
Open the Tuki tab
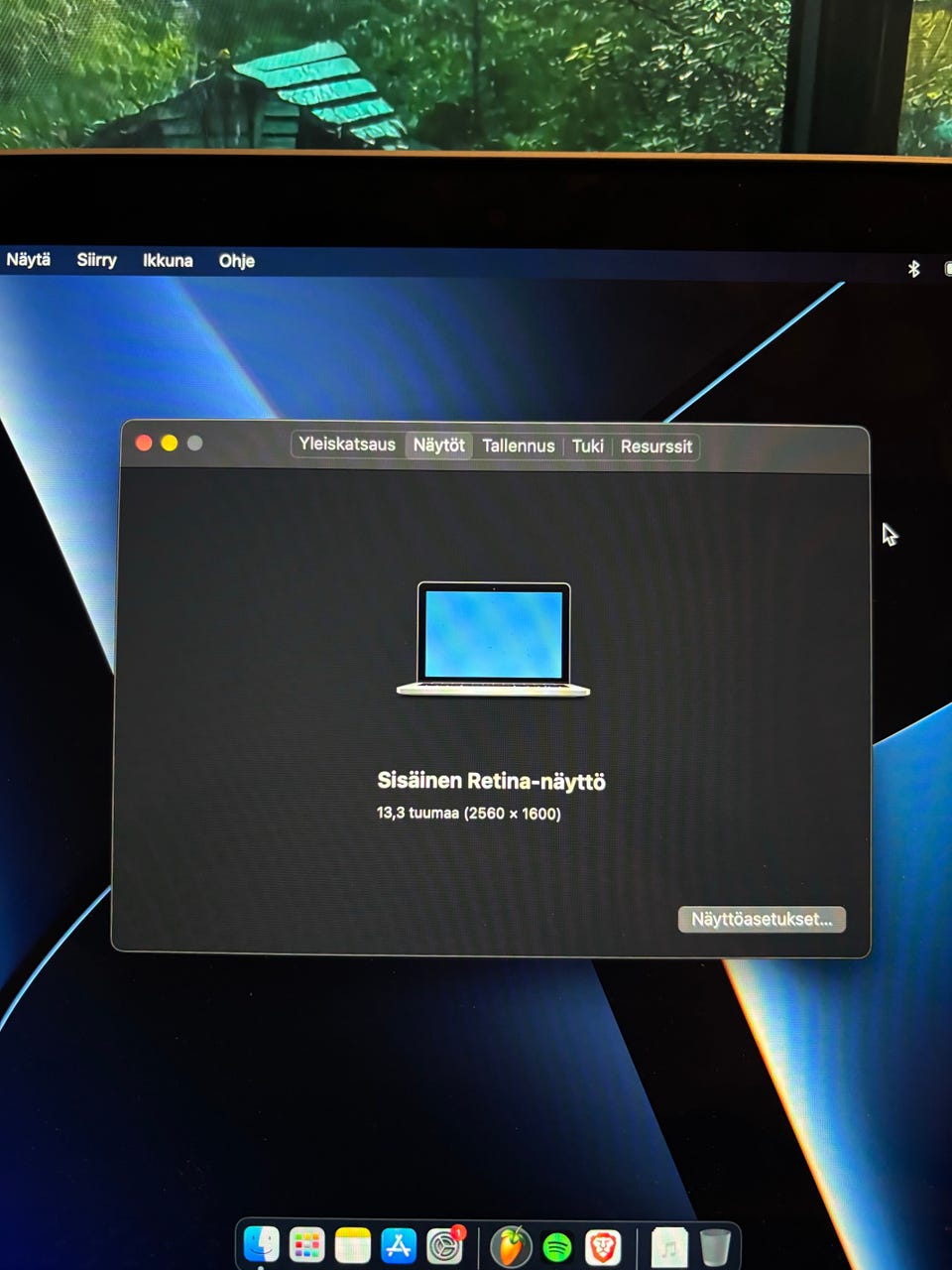click(x=588, y=446)
